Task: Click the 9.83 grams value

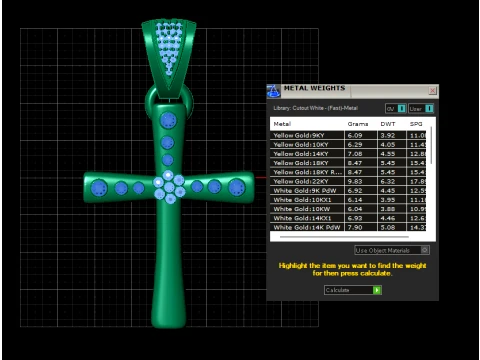Action: click(x=355, y=181)
